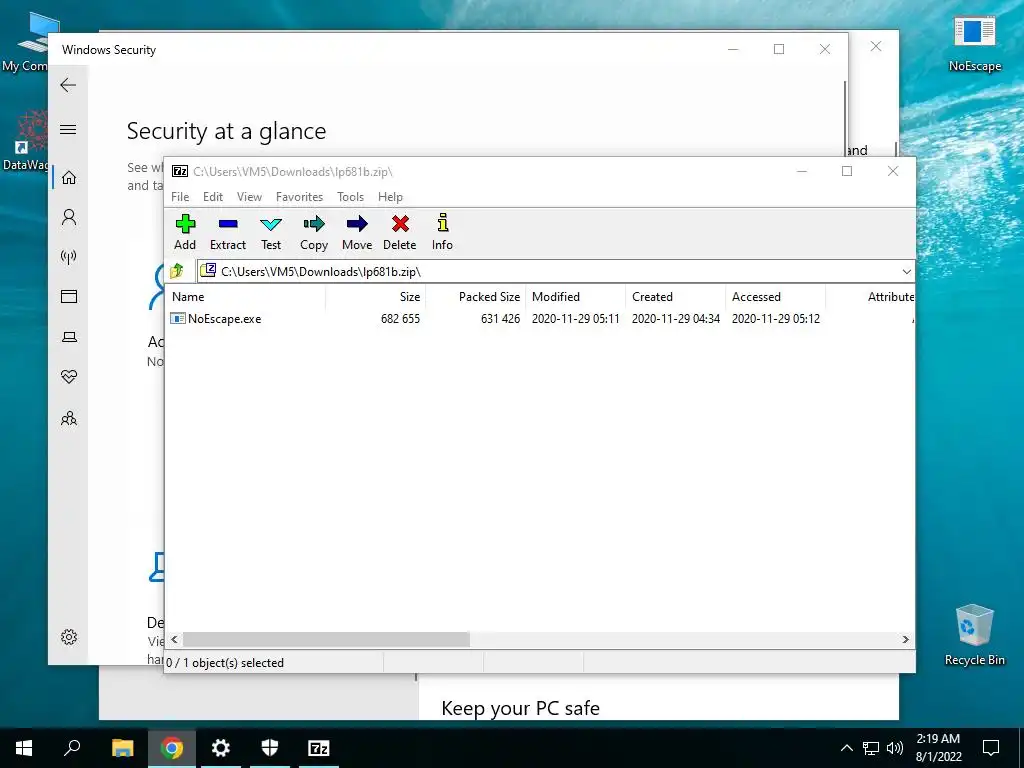The image size is (1024, 768).
Task: Open the Help menu in 7-Zip
Action: 390,197
